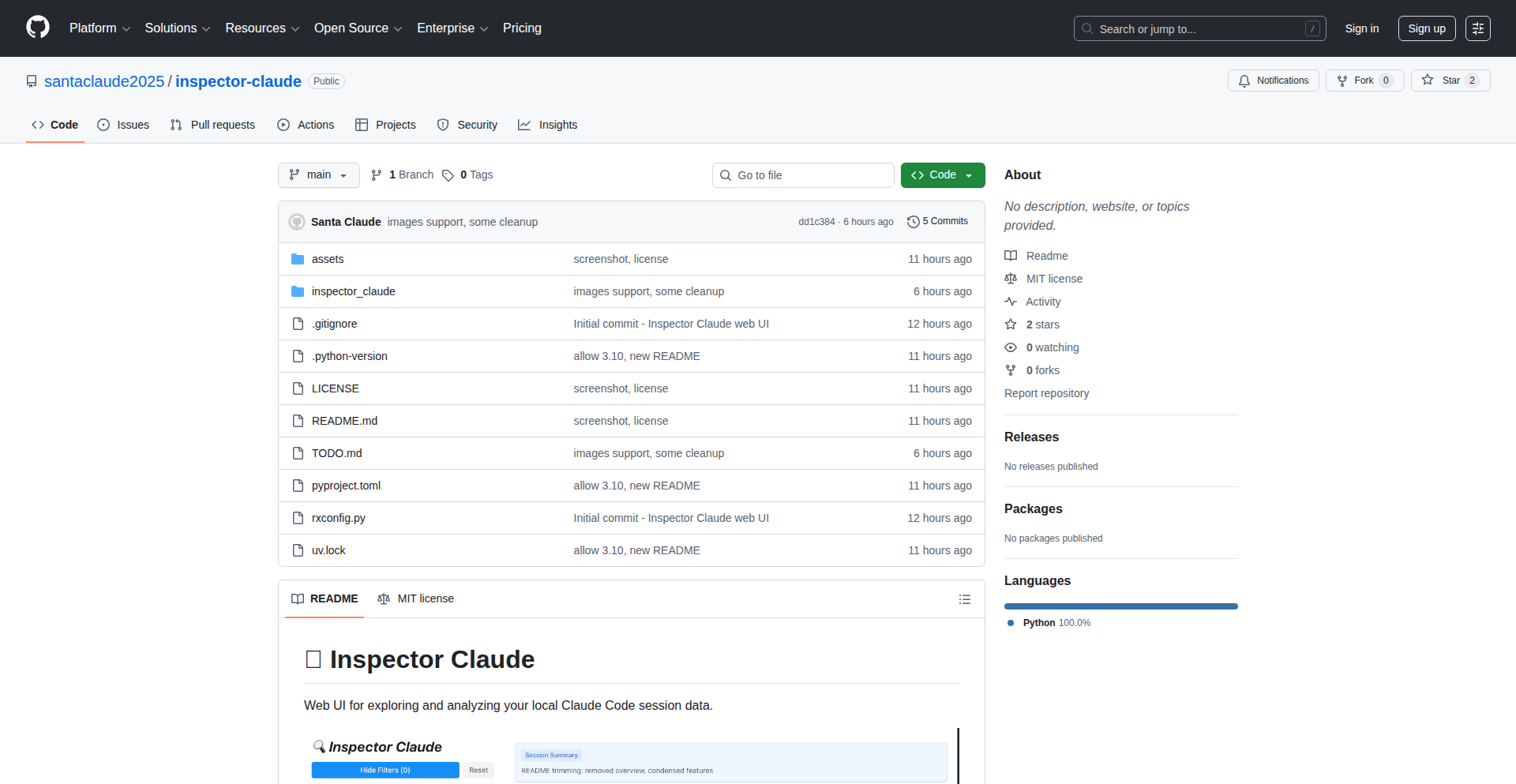The width and height of the screenshot is (1516, 784).
Task: Open the LICENSE file
Action: click(x=335, y=388)
